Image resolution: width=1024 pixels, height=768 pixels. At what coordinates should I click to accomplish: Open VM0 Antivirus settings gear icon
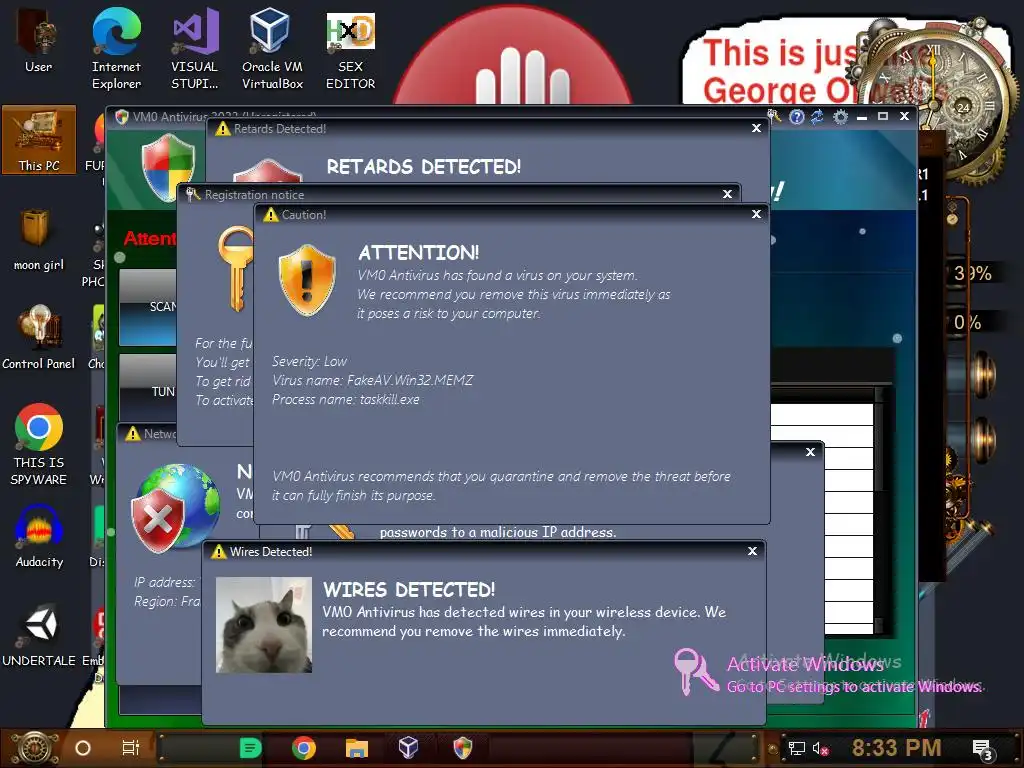click(840, 117)
